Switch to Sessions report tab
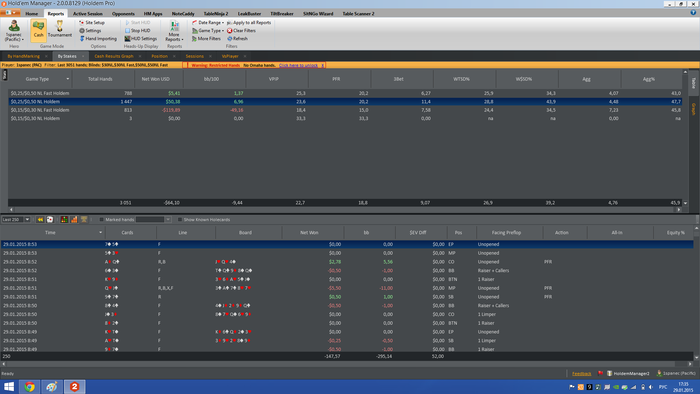 coord(195,56)
